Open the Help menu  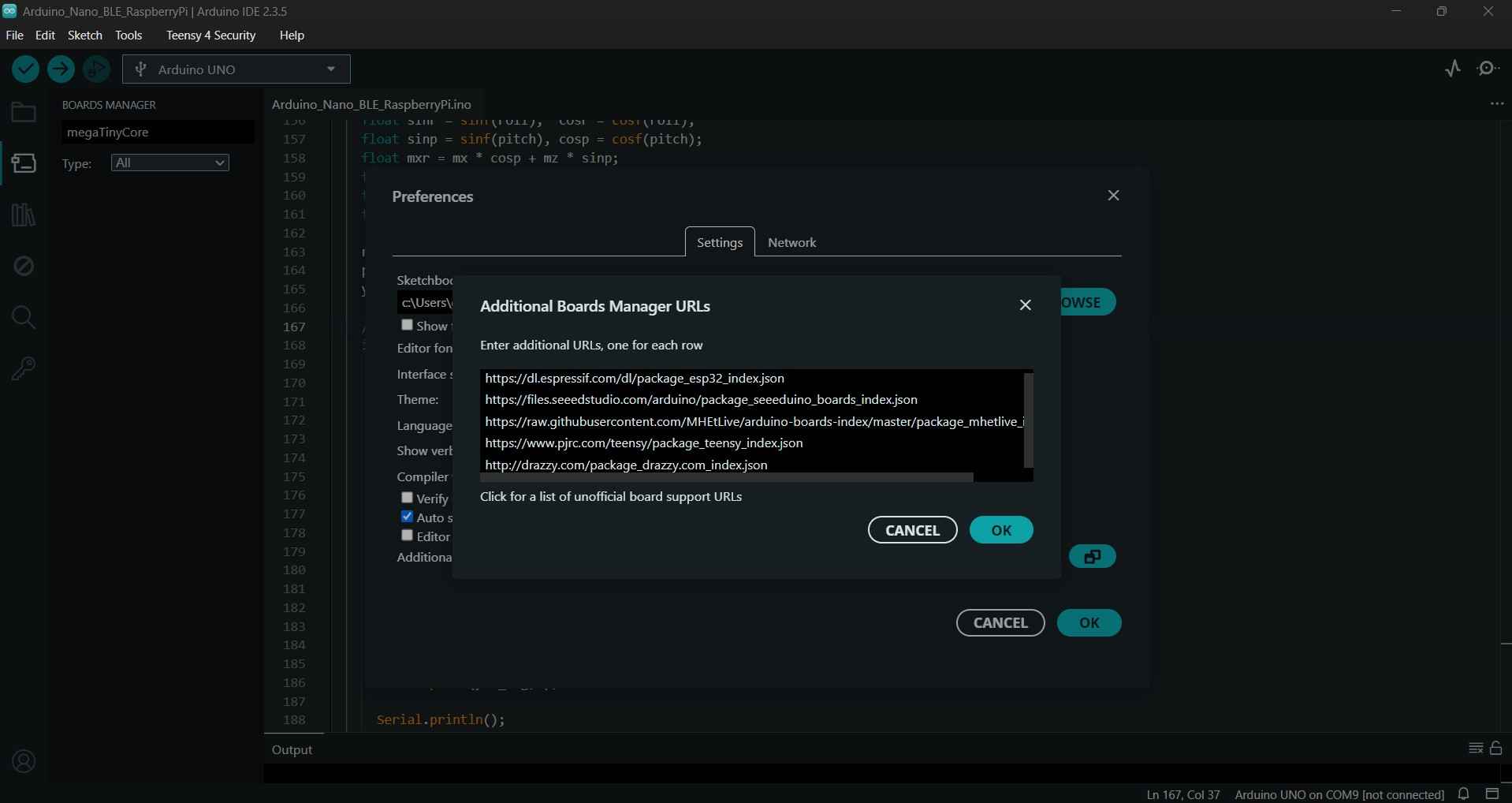[x=292, y=35]
